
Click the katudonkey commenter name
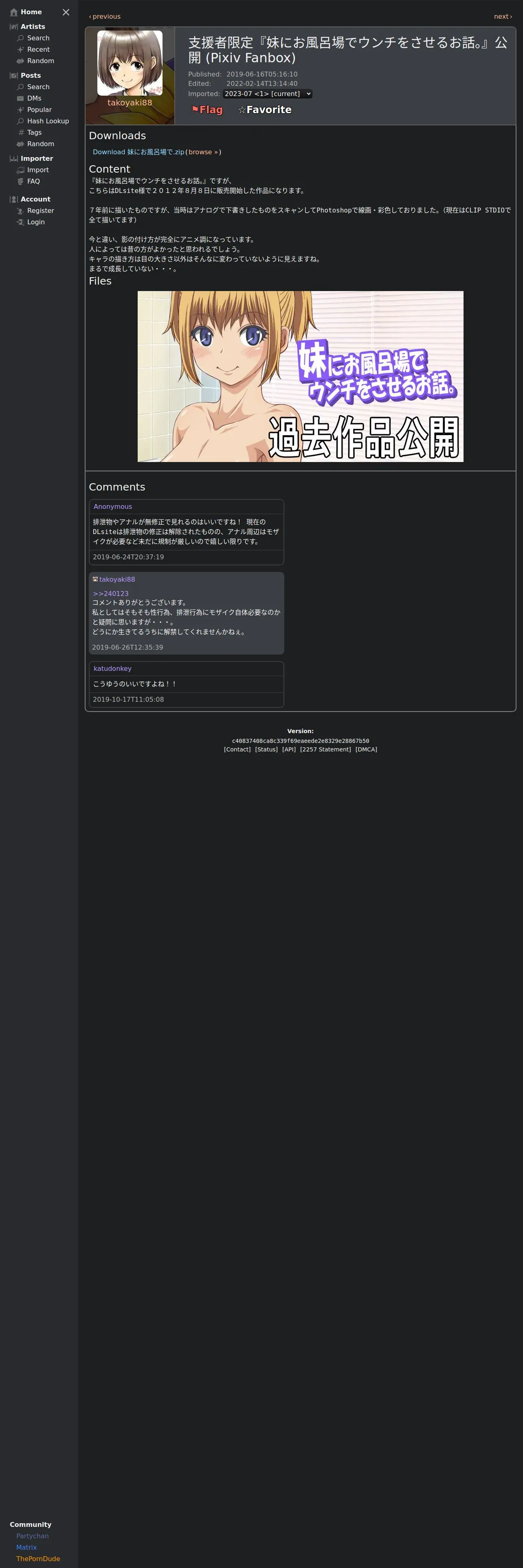click(113, 669)
